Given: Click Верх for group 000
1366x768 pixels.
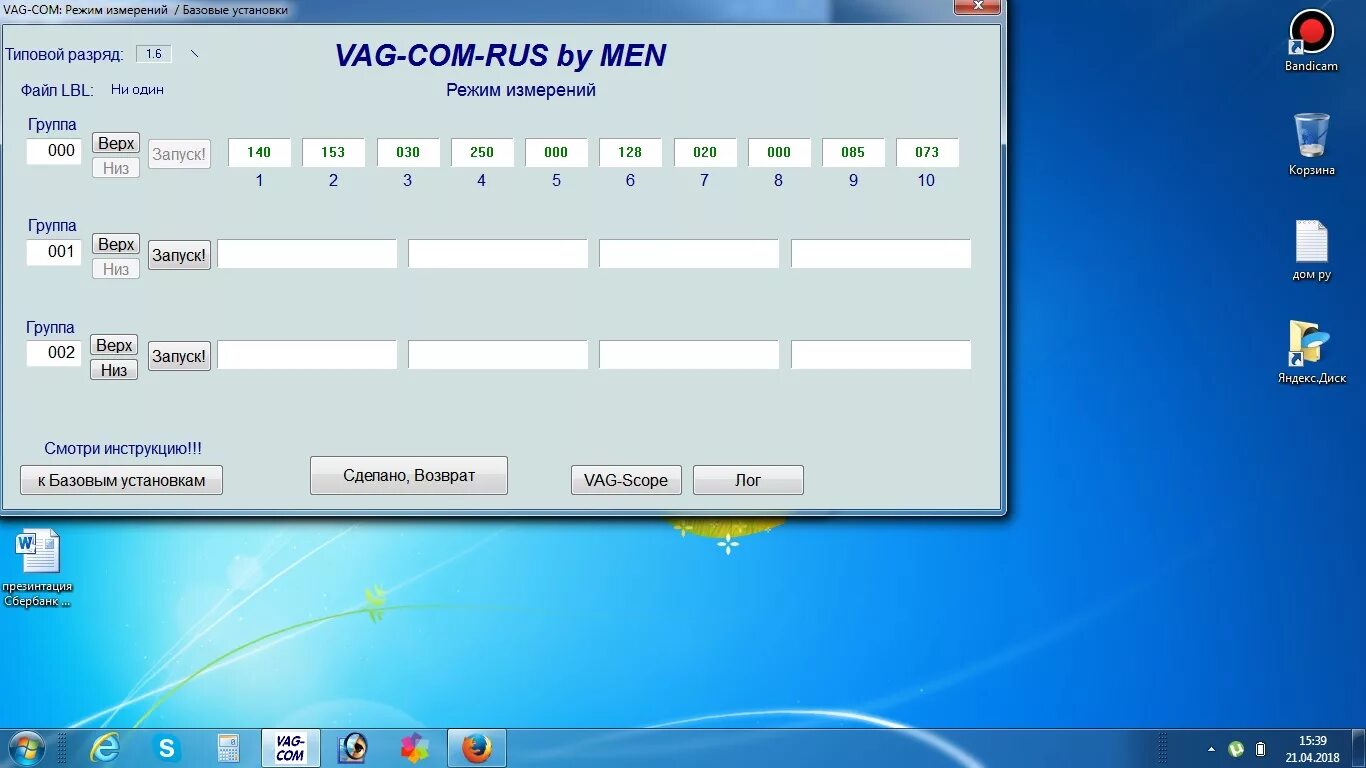Looking at the screenshot, I should [116, 143].
